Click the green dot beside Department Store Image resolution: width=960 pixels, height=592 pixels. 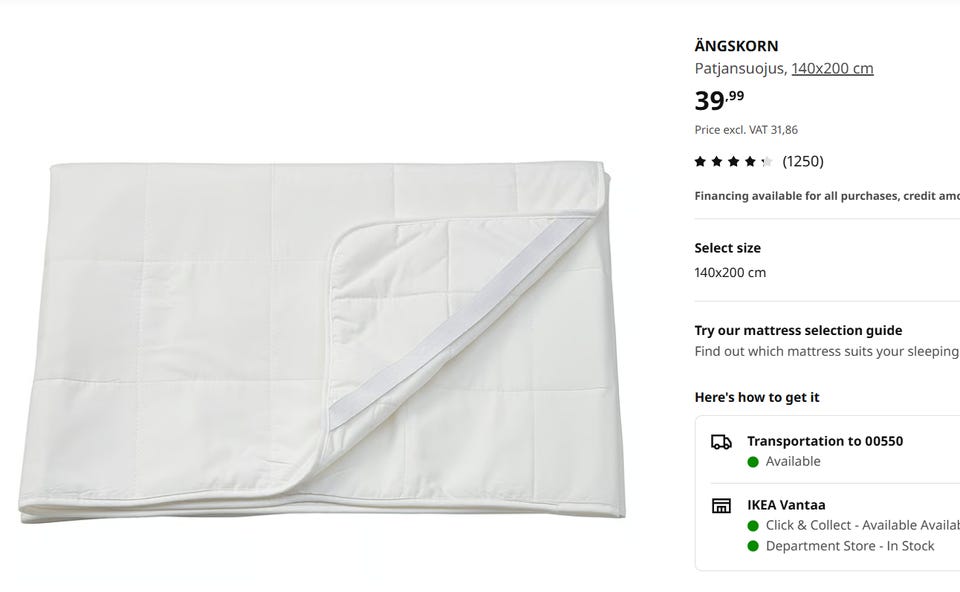pyautogui.click(x=753, y=546)
